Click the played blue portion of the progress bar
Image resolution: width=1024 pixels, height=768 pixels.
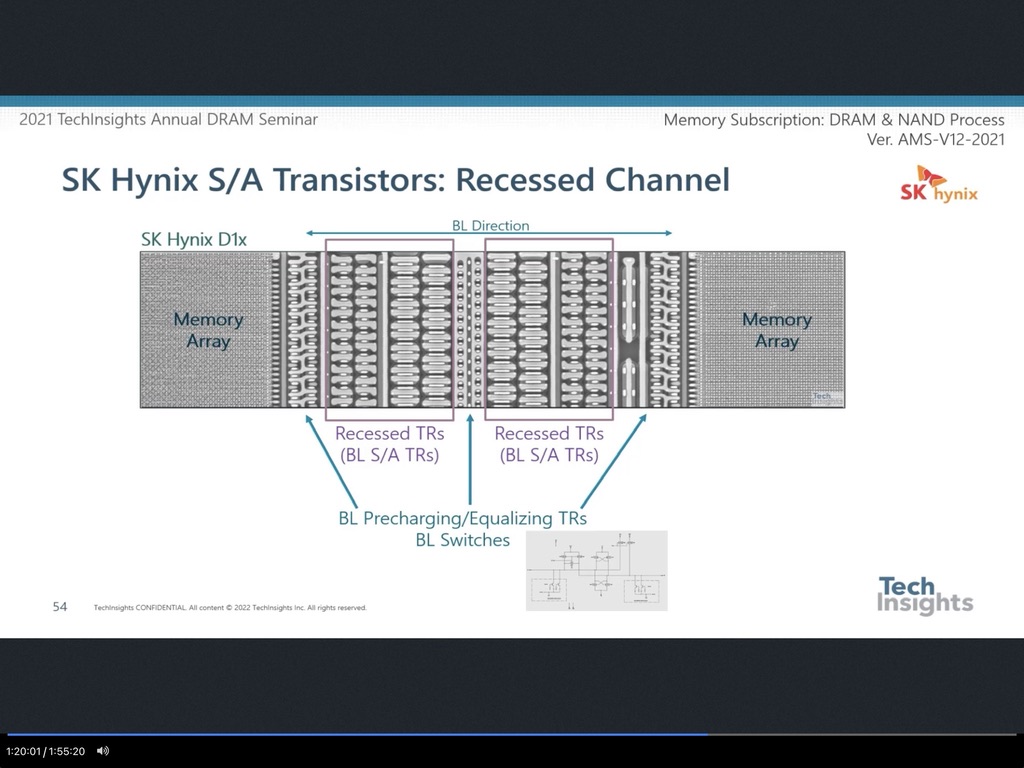(350, 734)
